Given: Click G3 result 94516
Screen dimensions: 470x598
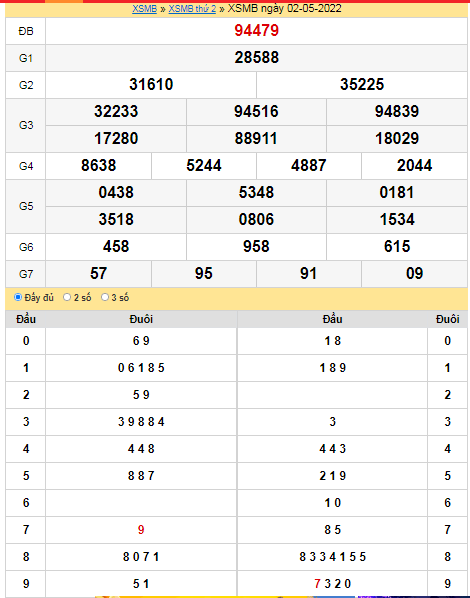Looking at the screenshot, I should (256, 111).
